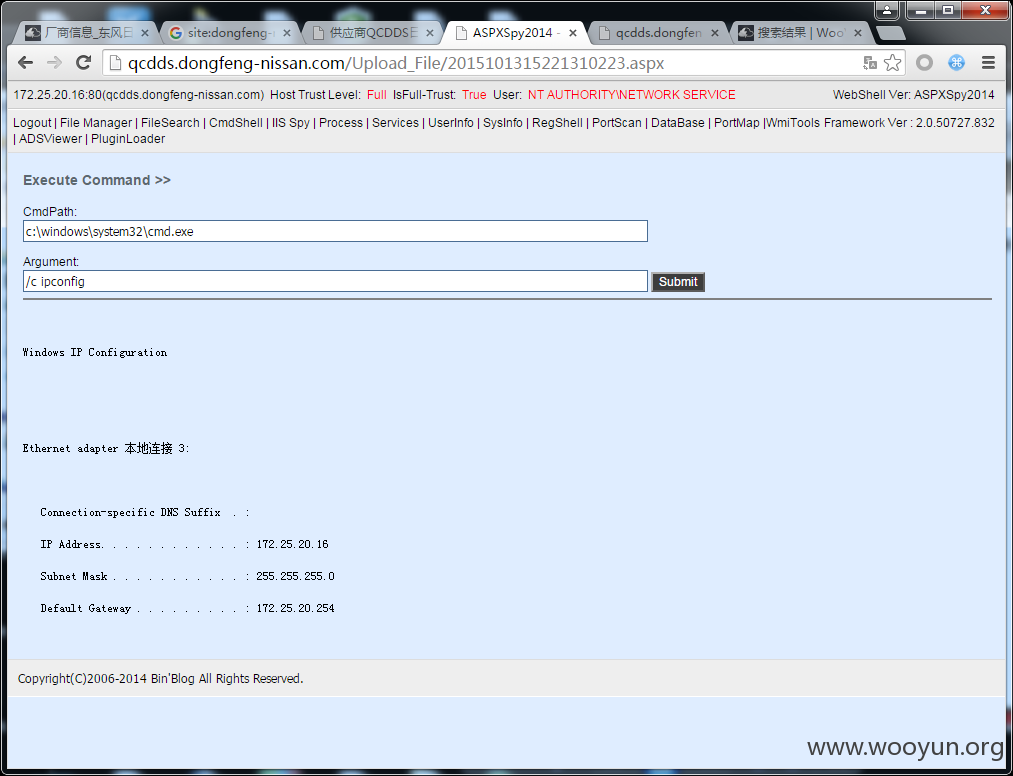Click the user profile icon in the title bar
The image size is (1013, 776).
pyautogui.click(x=888, y=10)
